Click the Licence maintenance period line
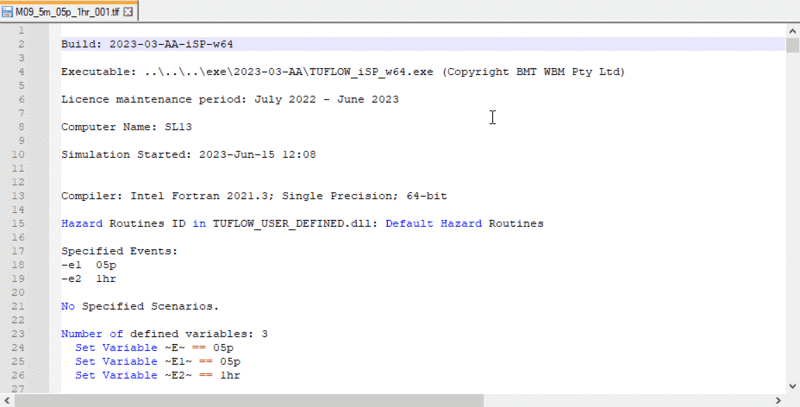Image resolution: width=800 pixels, height=407 pixels. pyautogui.click(x=230, y=99)
